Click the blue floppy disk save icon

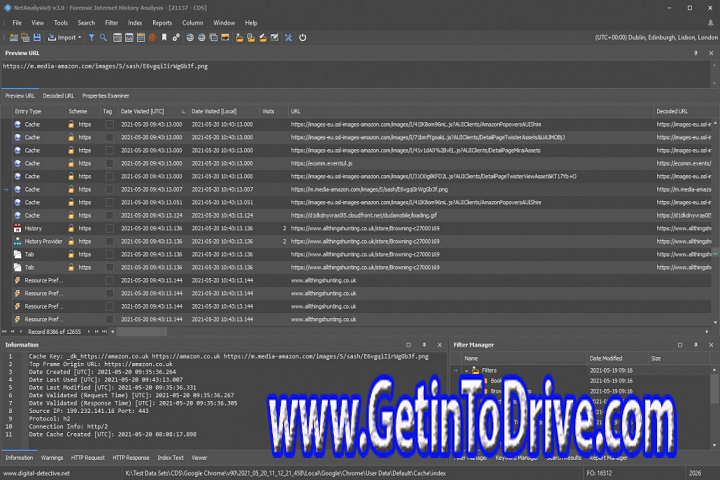[x=37, y=38]
